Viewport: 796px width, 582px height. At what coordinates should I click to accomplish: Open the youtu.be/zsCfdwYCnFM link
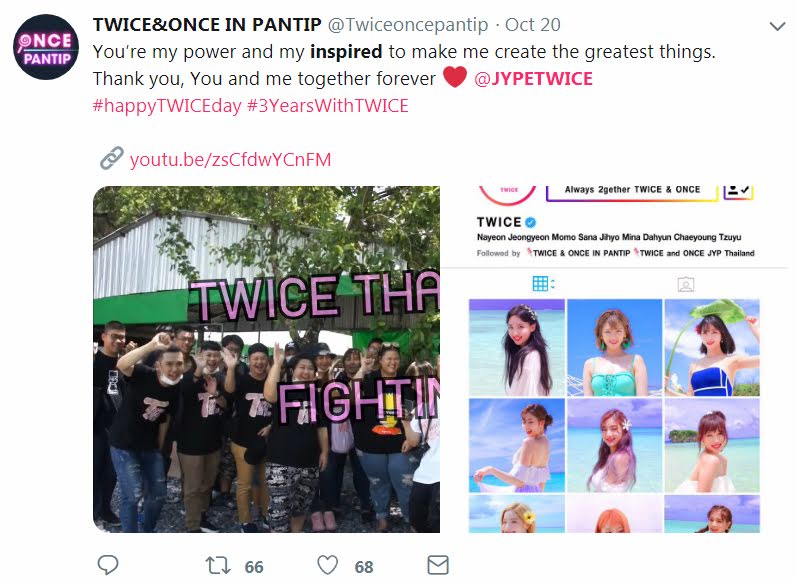230,159
